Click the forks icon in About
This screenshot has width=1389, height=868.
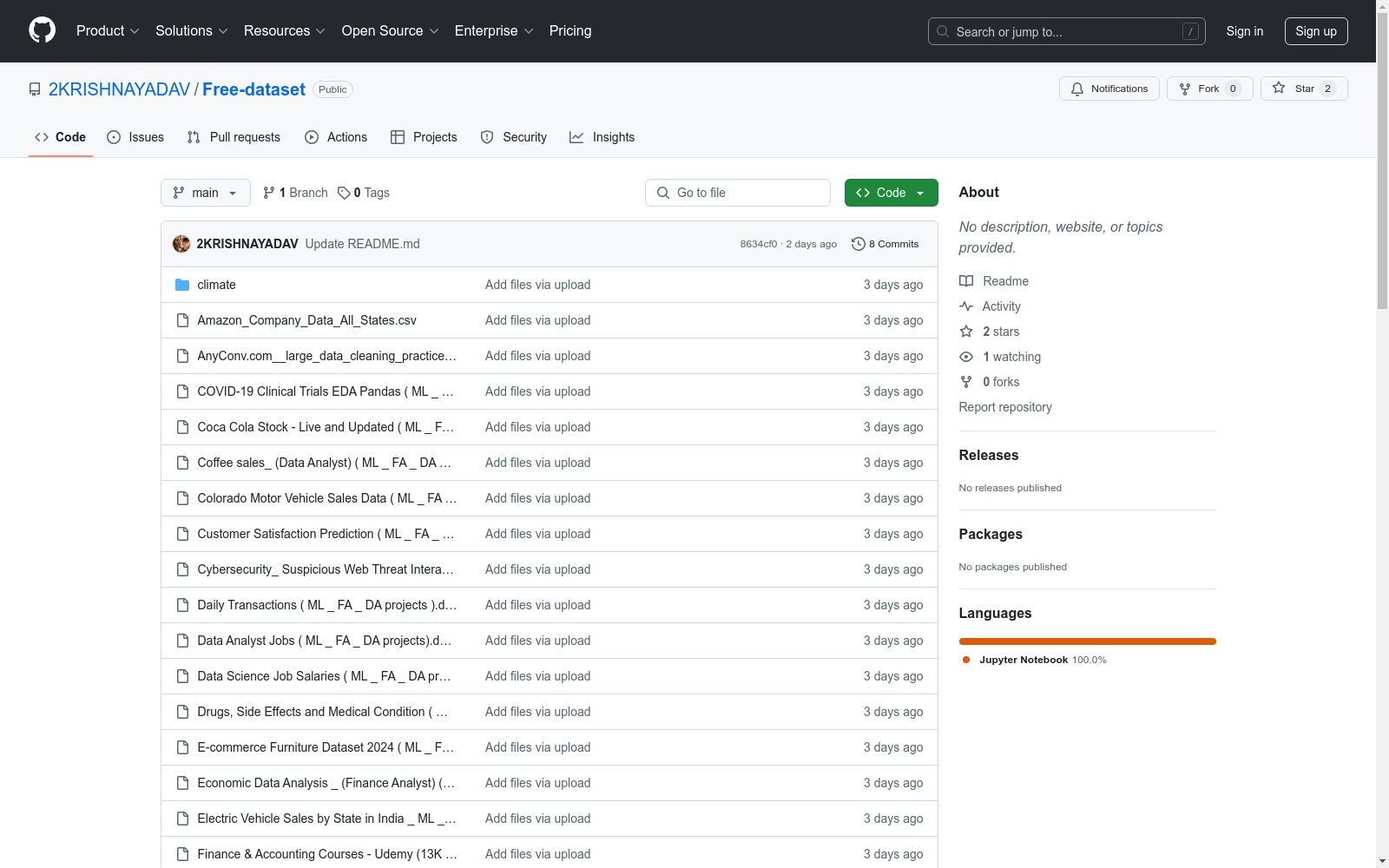pyautogui.click(x=966, y=382)
